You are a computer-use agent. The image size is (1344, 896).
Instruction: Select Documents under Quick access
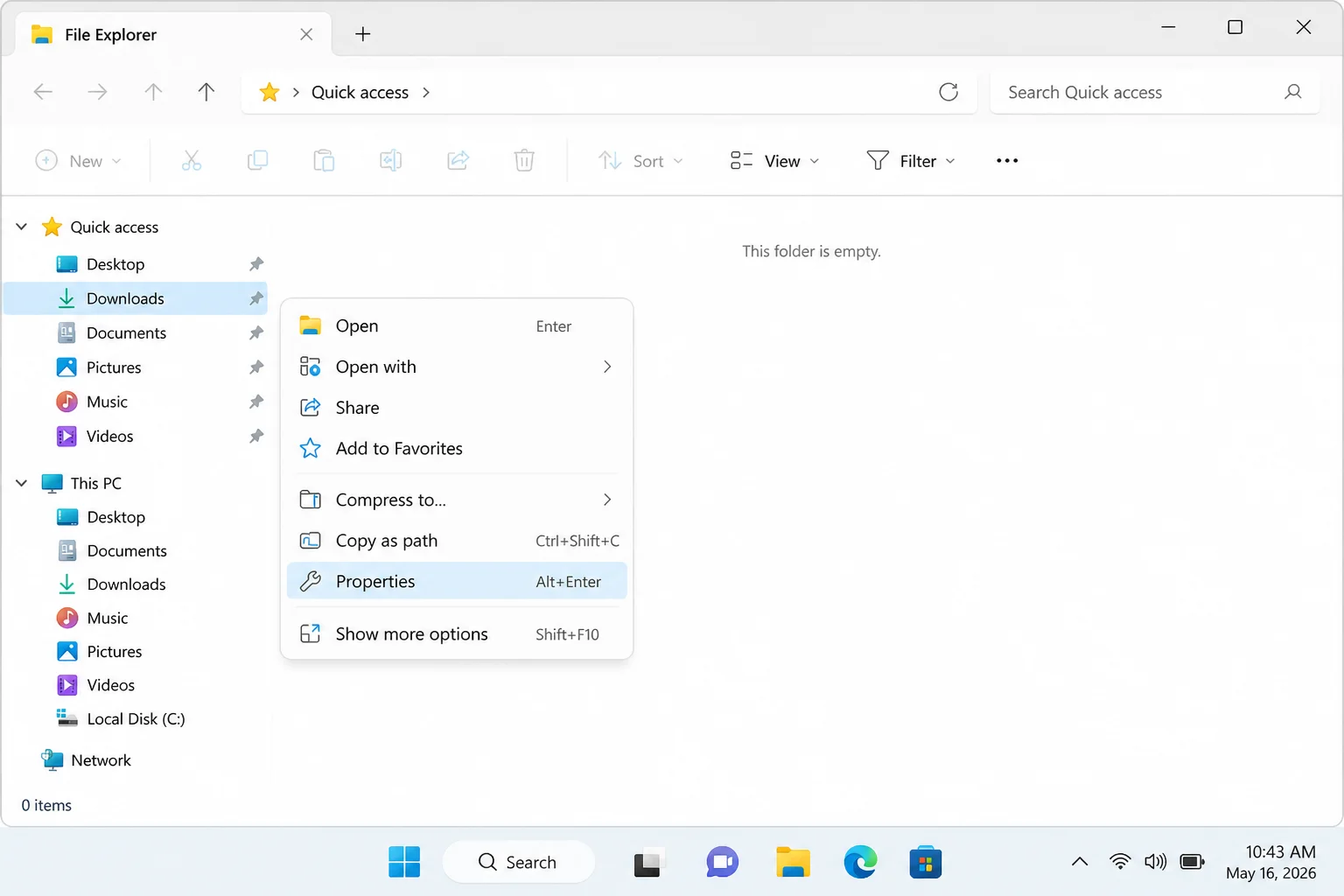coord(136,333)
